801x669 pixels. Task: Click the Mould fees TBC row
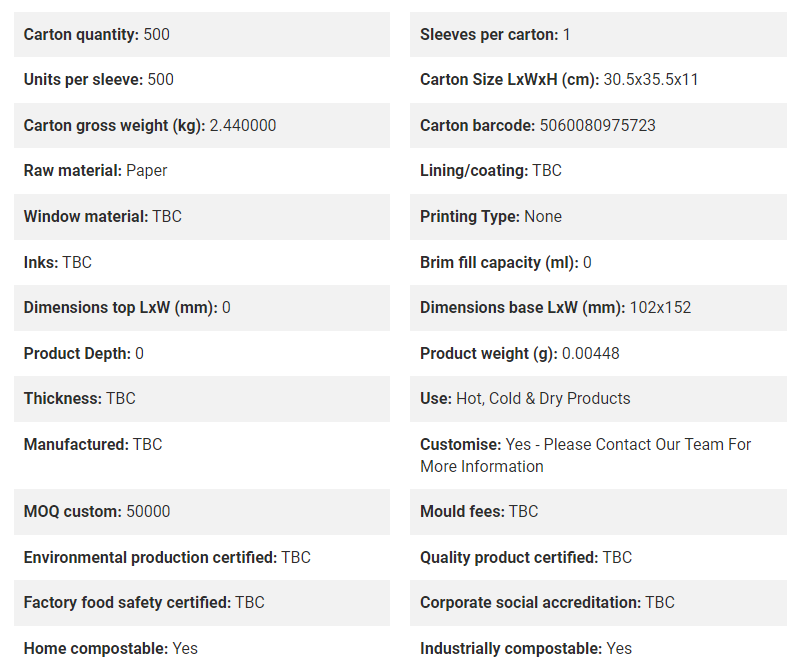click(x=598, y=512)
